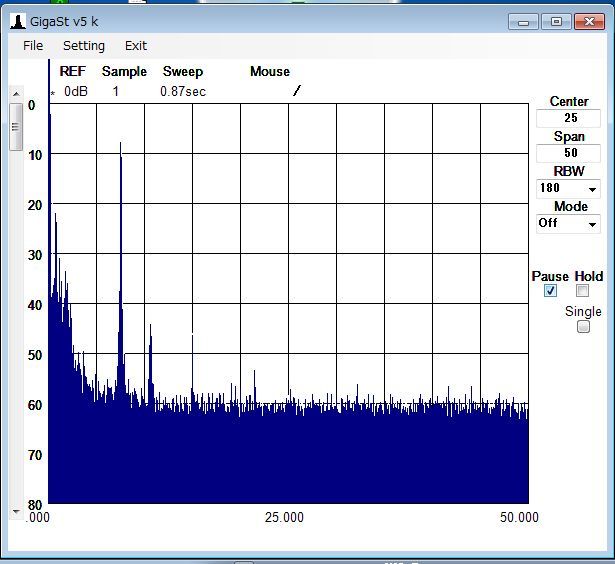This screenshot has width=615, height=564.
Task: Click the Center frequency field with 25
Action: tap(568, 118)
